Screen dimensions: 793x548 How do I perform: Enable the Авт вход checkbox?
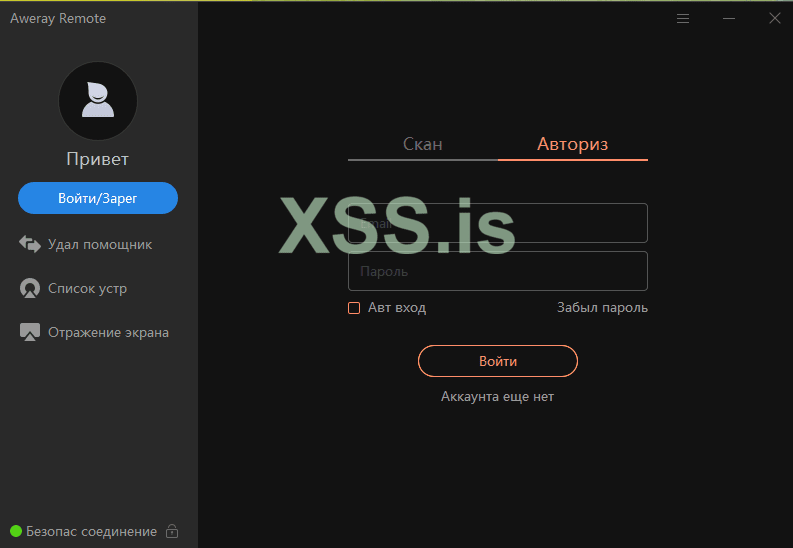pos(354,308)
